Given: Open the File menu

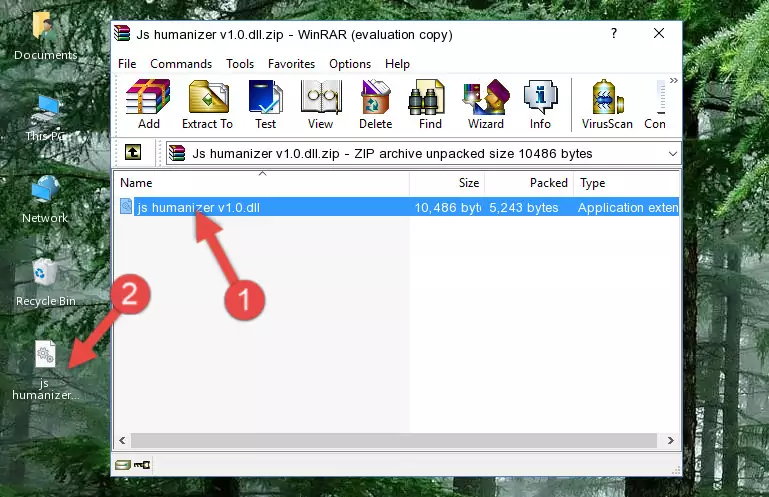Looking at the screenshot, I should coord(127,64).
